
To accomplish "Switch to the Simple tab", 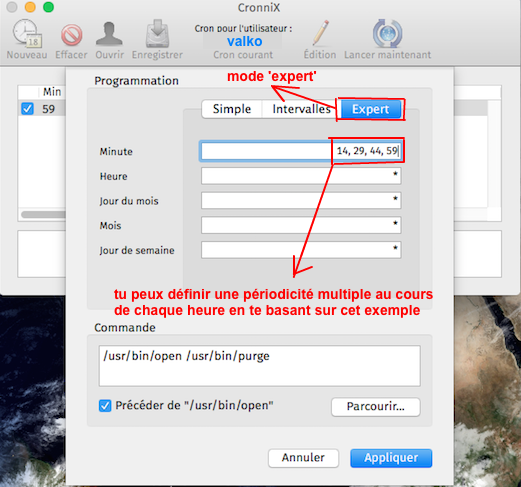I will 232,109.
